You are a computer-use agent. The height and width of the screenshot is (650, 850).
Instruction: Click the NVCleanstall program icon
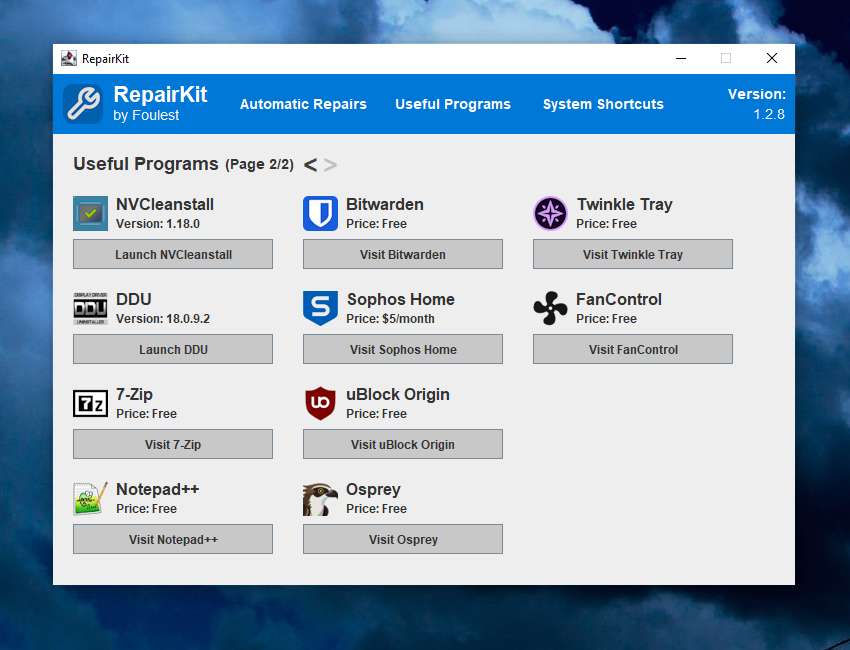tap(91, 214)
